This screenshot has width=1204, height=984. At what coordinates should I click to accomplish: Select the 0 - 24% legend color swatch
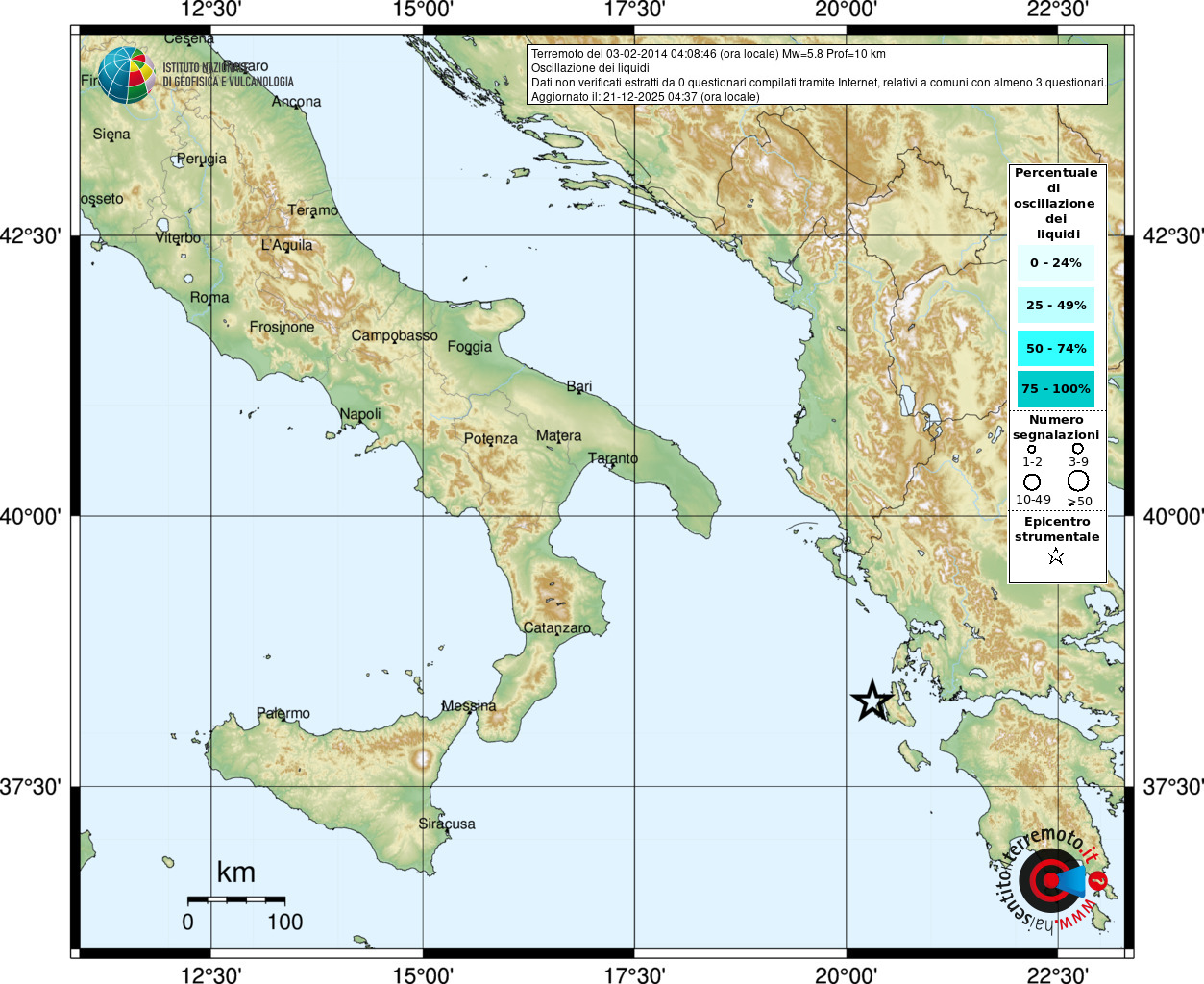click(x=1056, y=262)
